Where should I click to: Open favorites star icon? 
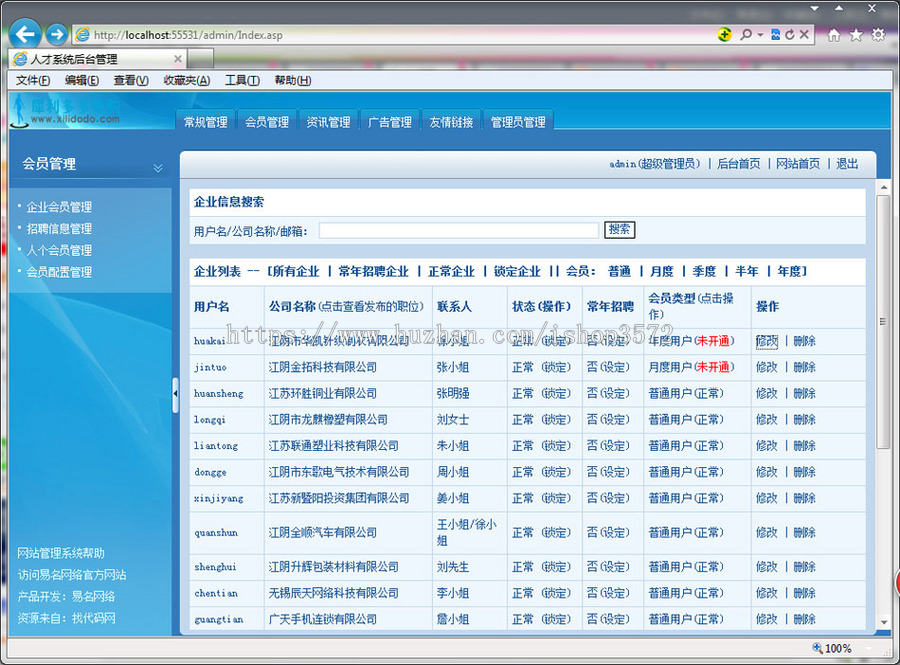[x=856, y=36]
